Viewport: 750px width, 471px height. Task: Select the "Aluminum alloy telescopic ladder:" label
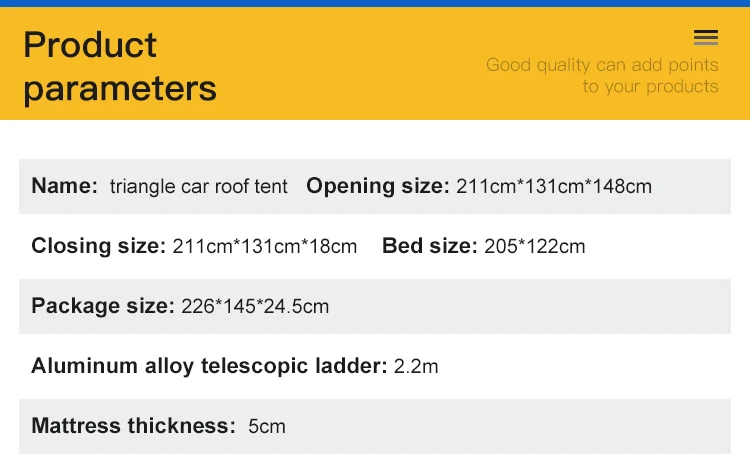click(x=209, y=366)
